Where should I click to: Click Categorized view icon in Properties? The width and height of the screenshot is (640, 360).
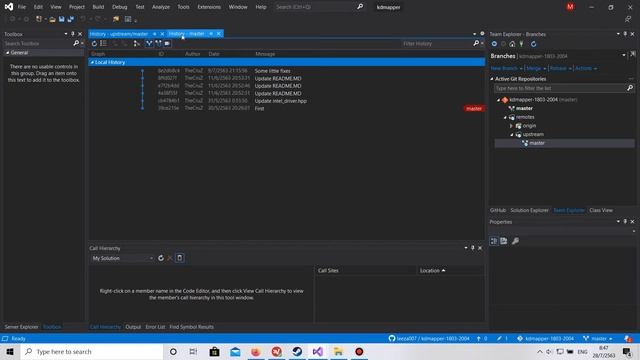494,241
